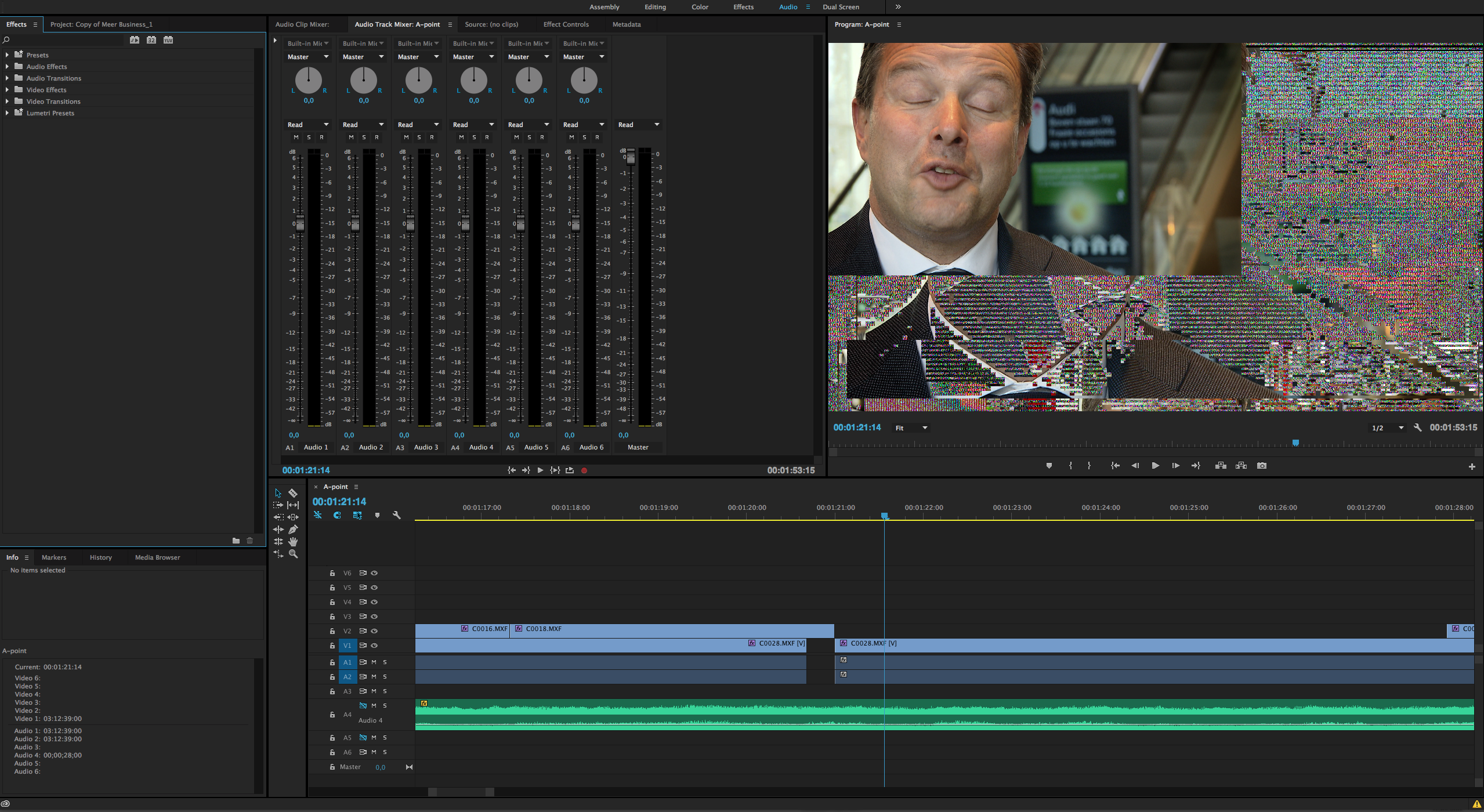Click Audio 5 volume fader handle
The height and width of the screenshot is (812, 1484).
520,223
